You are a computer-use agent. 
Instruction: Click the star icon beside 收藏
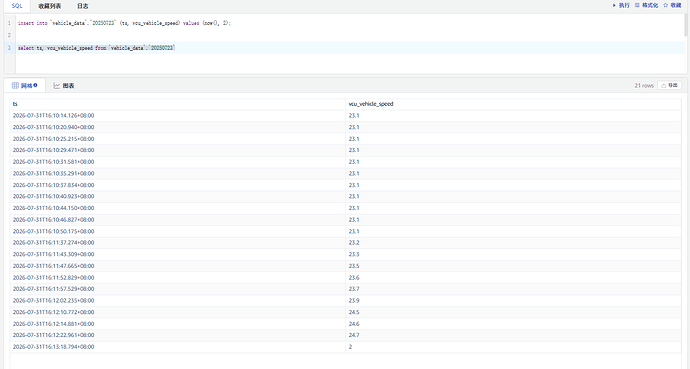pyautogui.click(x=666, y=5)
